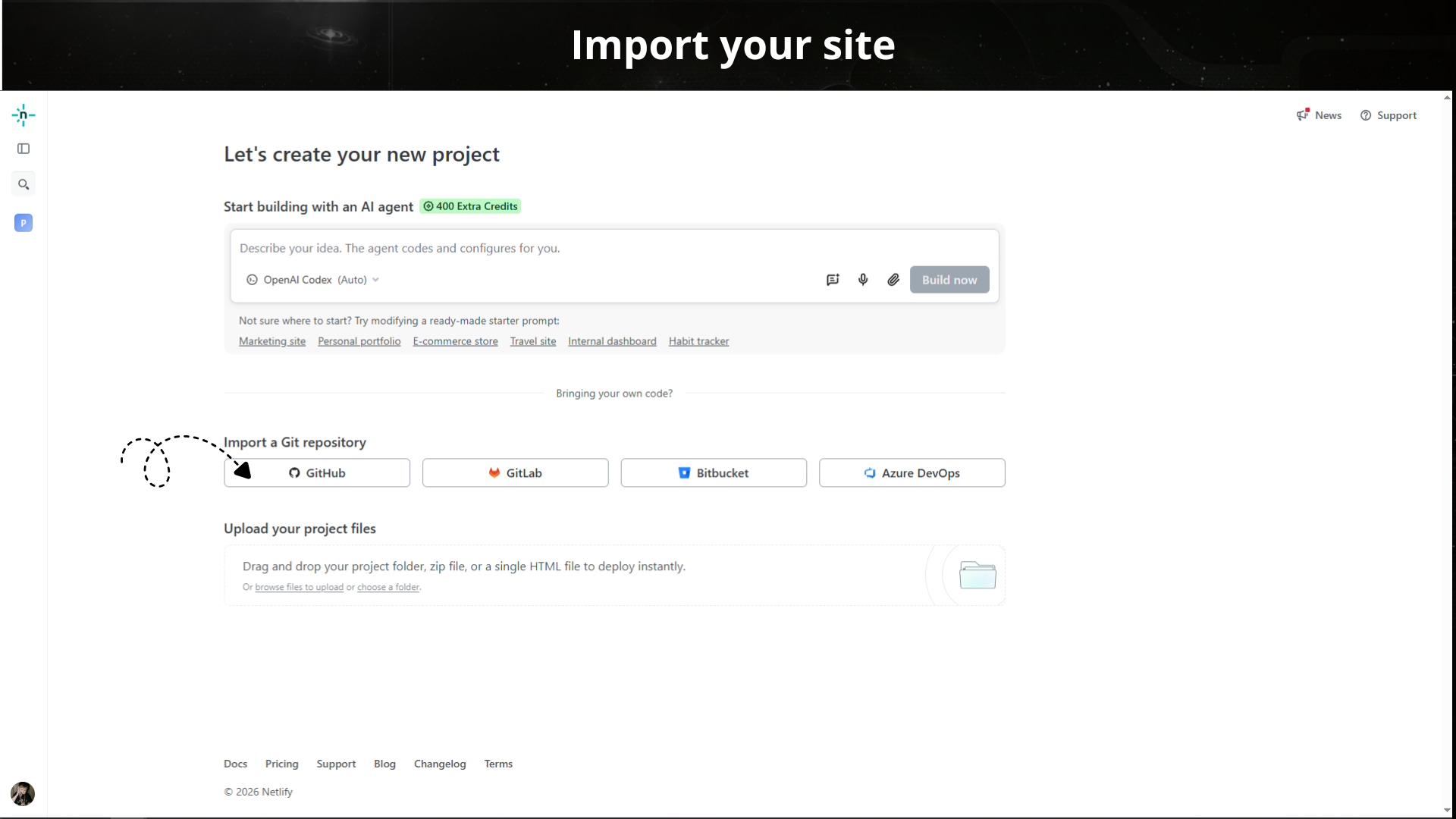Click the microphone voice input icon
Image resolution: width=1456 pixels, height=819 pixels.
(x=863, y=280)
